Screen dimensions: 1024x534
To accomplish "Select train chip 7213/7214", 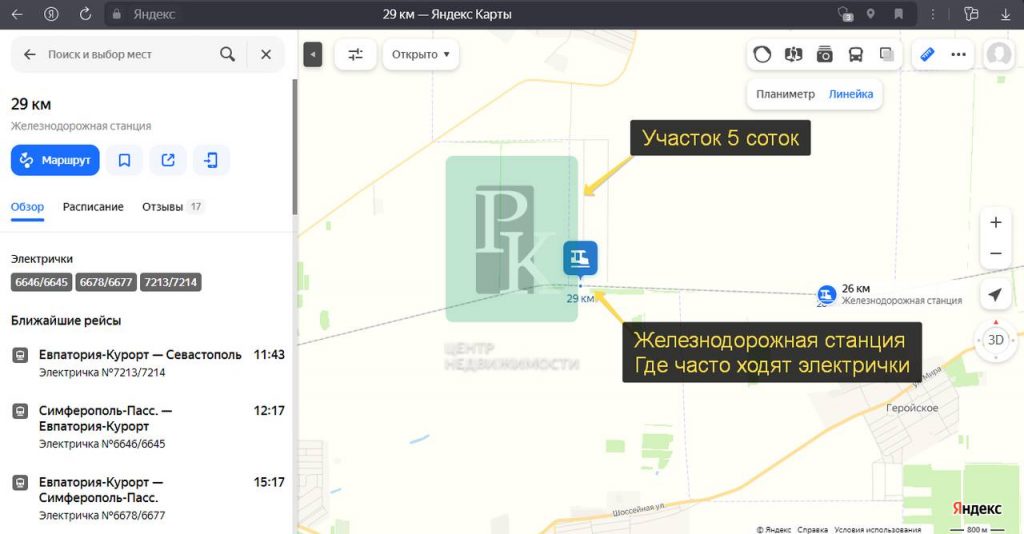I will click(x=170, y=282).
